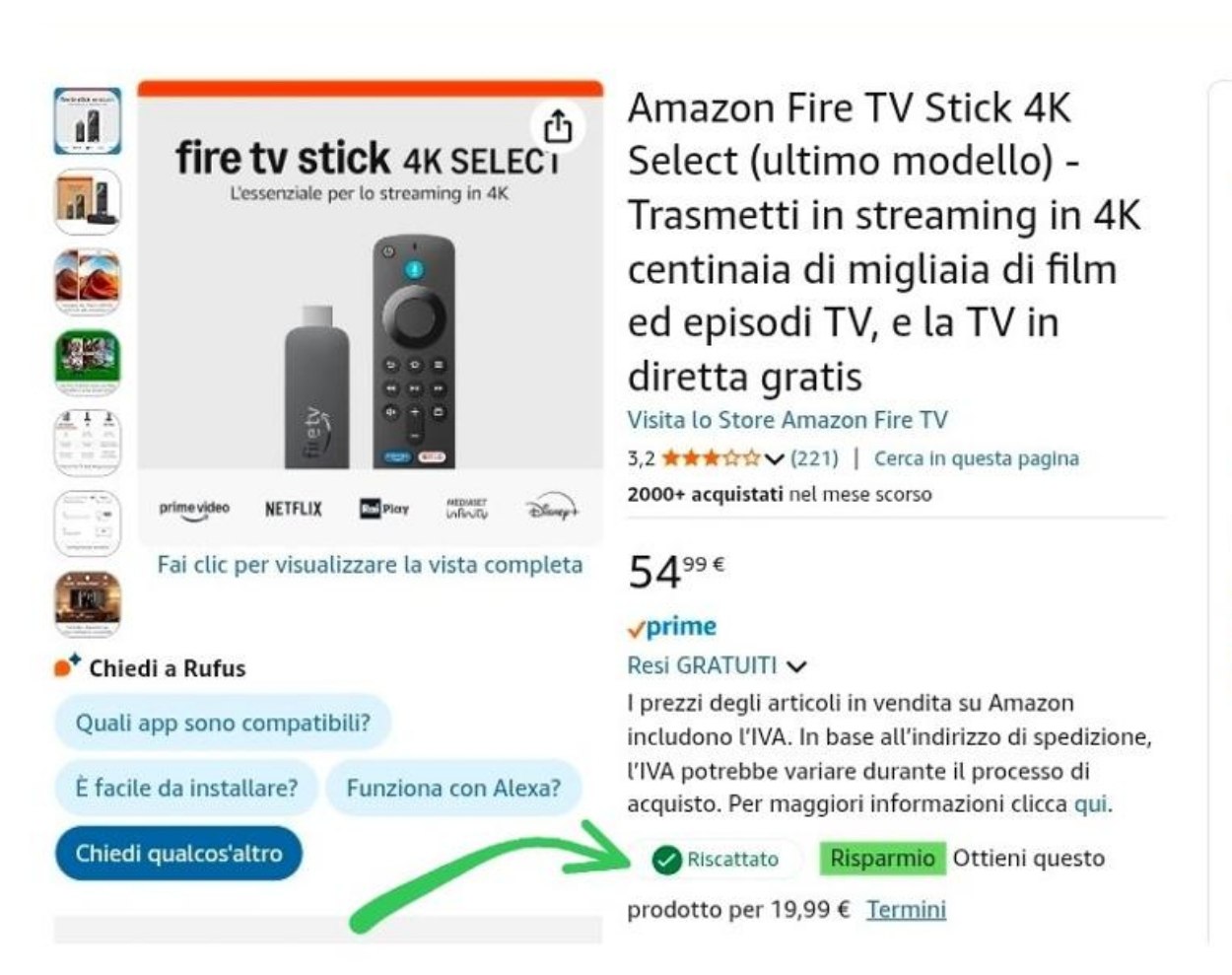The width and height of the screenshot is (1232, 975).
Task: Click the "Funziona con Alexa?" suggestion
Action: 453,788
